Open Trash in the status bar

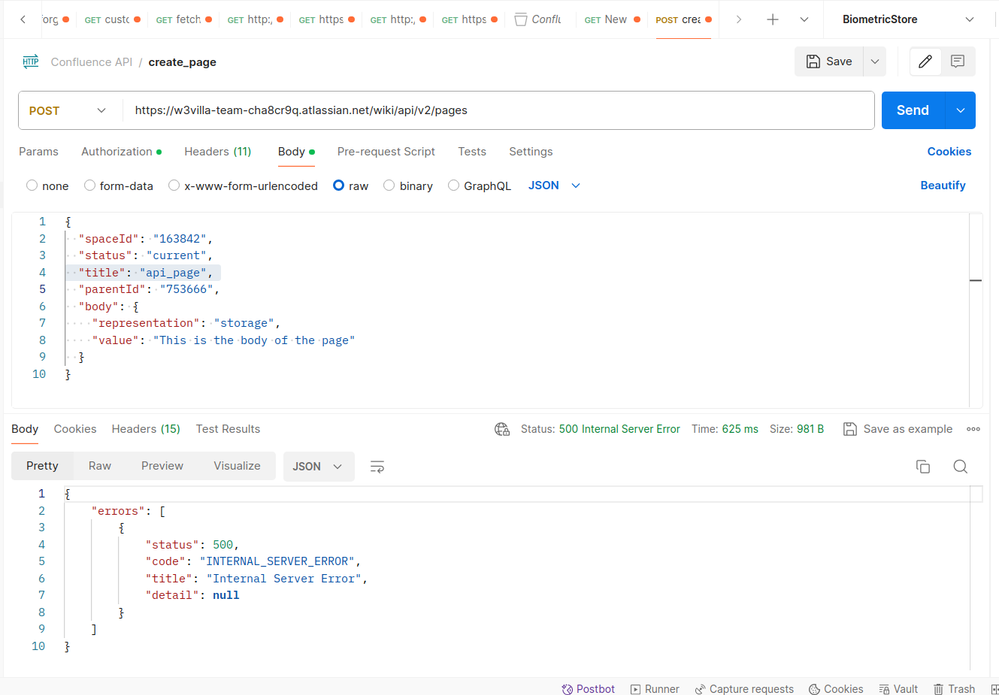(954, 689)
